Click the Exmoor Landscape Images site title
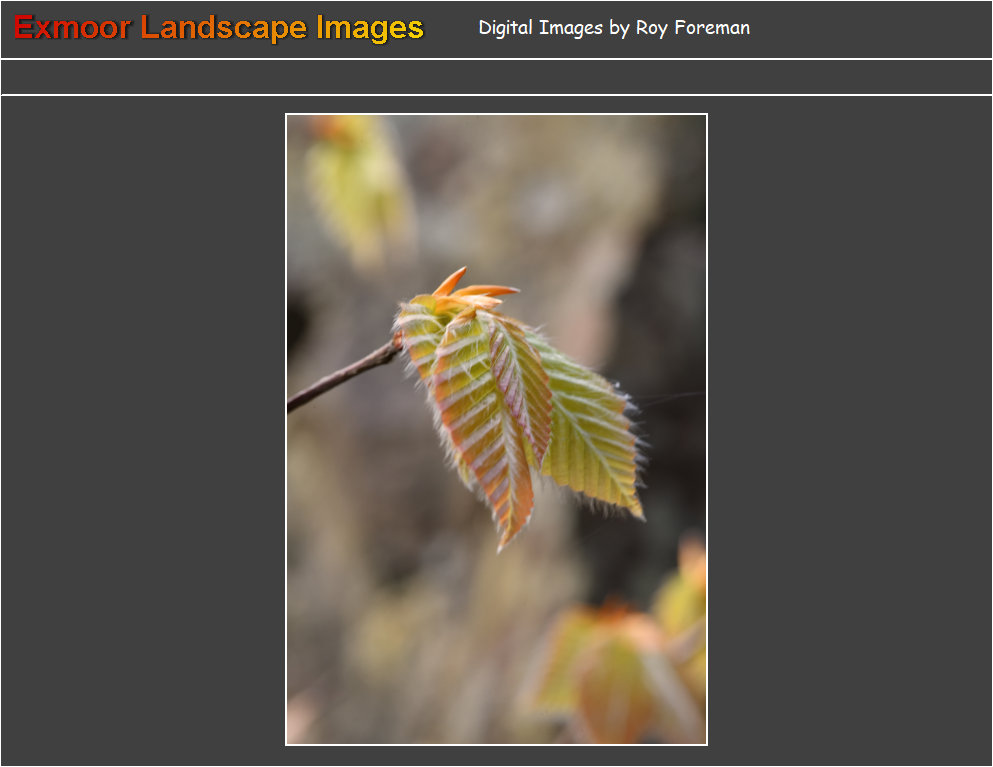 [219, 28]
